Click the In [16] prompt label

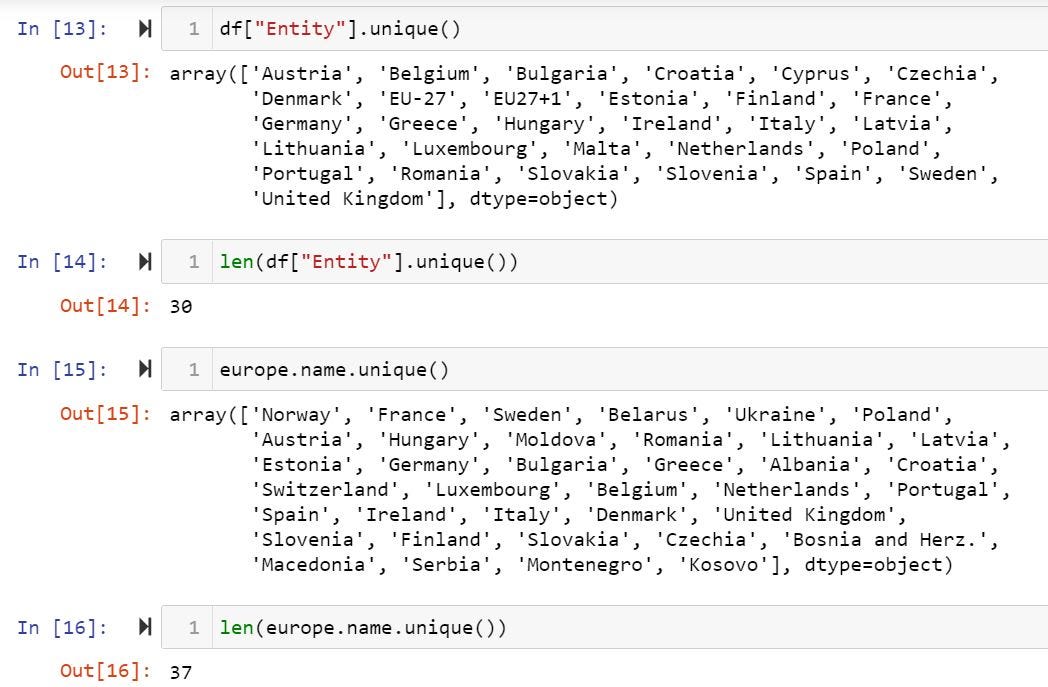tap(62, 628)
